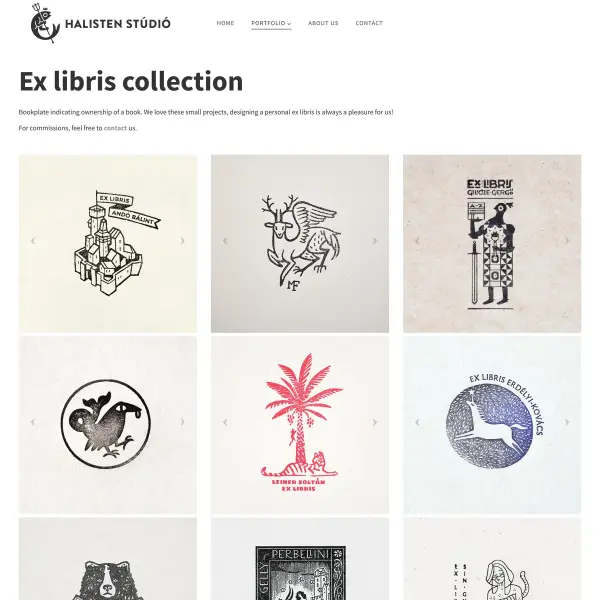Show next image of red palm tree bookplate
600x600 pixels.
(x=375, y=422)
